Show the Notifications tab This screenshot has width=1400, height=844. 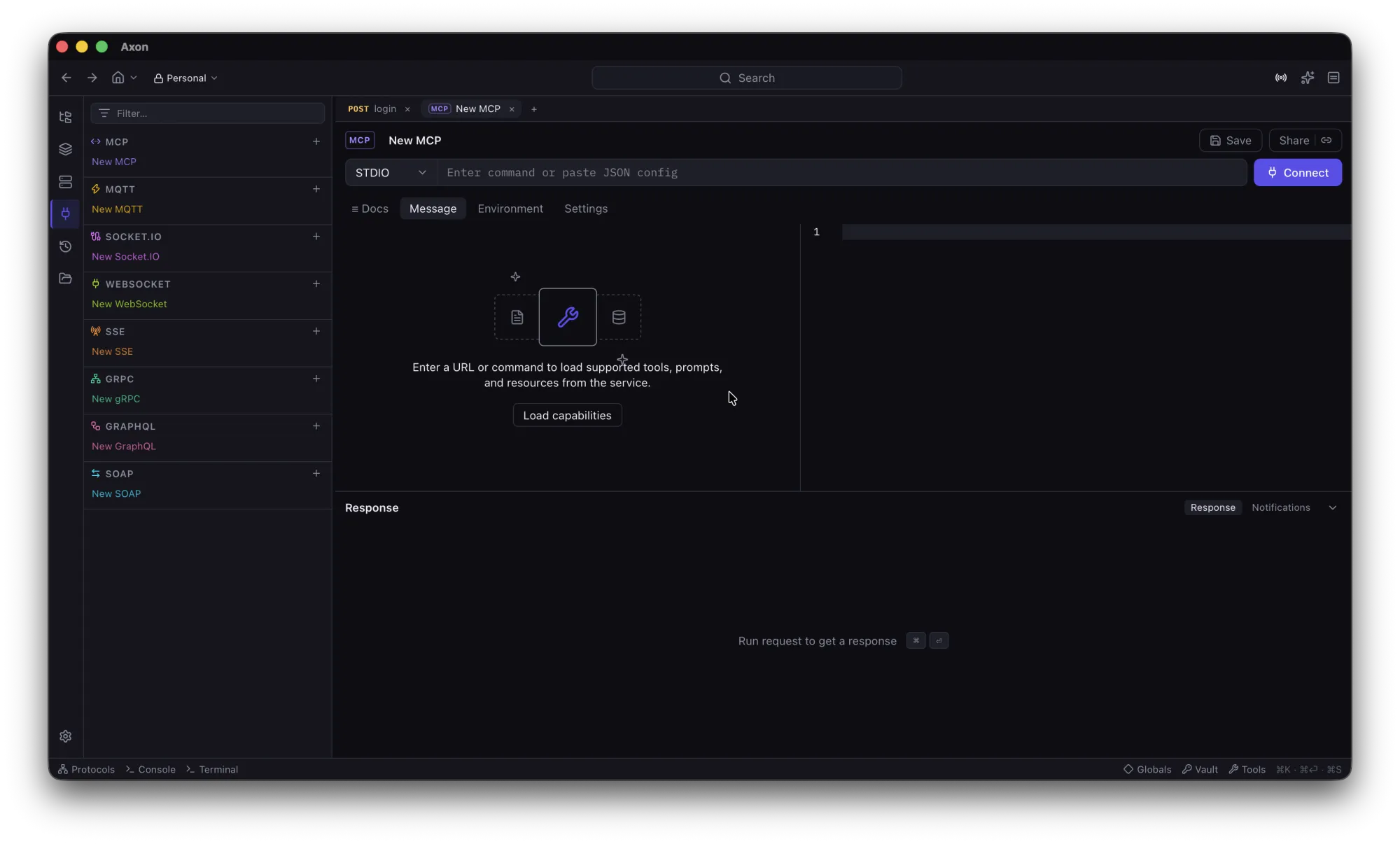coord(1280,508)
